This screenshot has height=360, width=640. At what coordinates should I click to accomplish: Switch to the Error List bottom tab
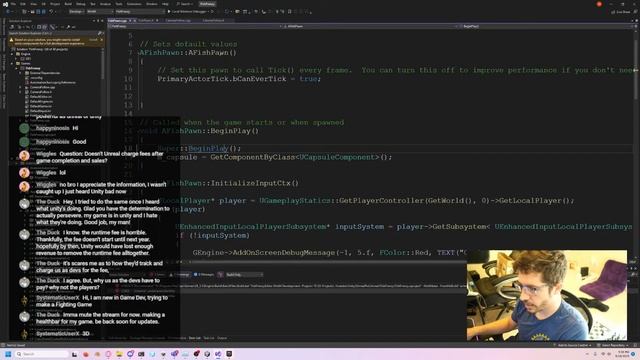point(195,338)
